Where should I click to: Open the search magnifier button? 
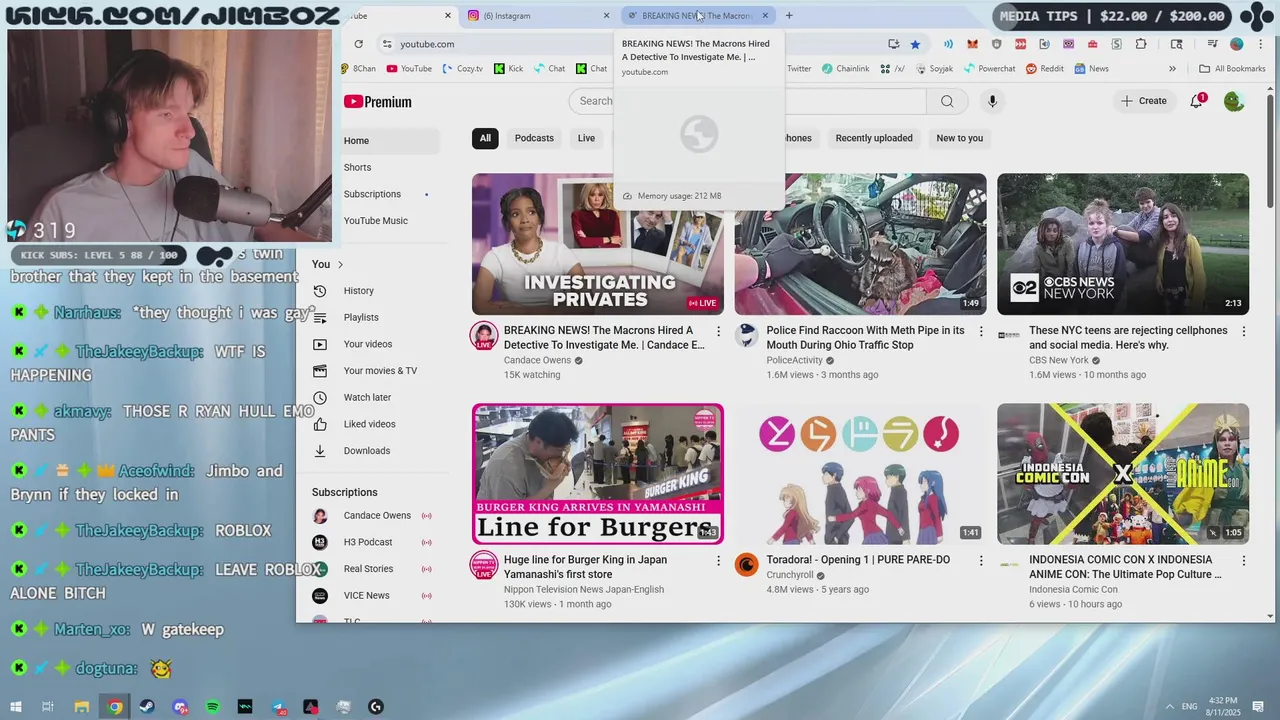pyautogui.click(x=947, y=101)
